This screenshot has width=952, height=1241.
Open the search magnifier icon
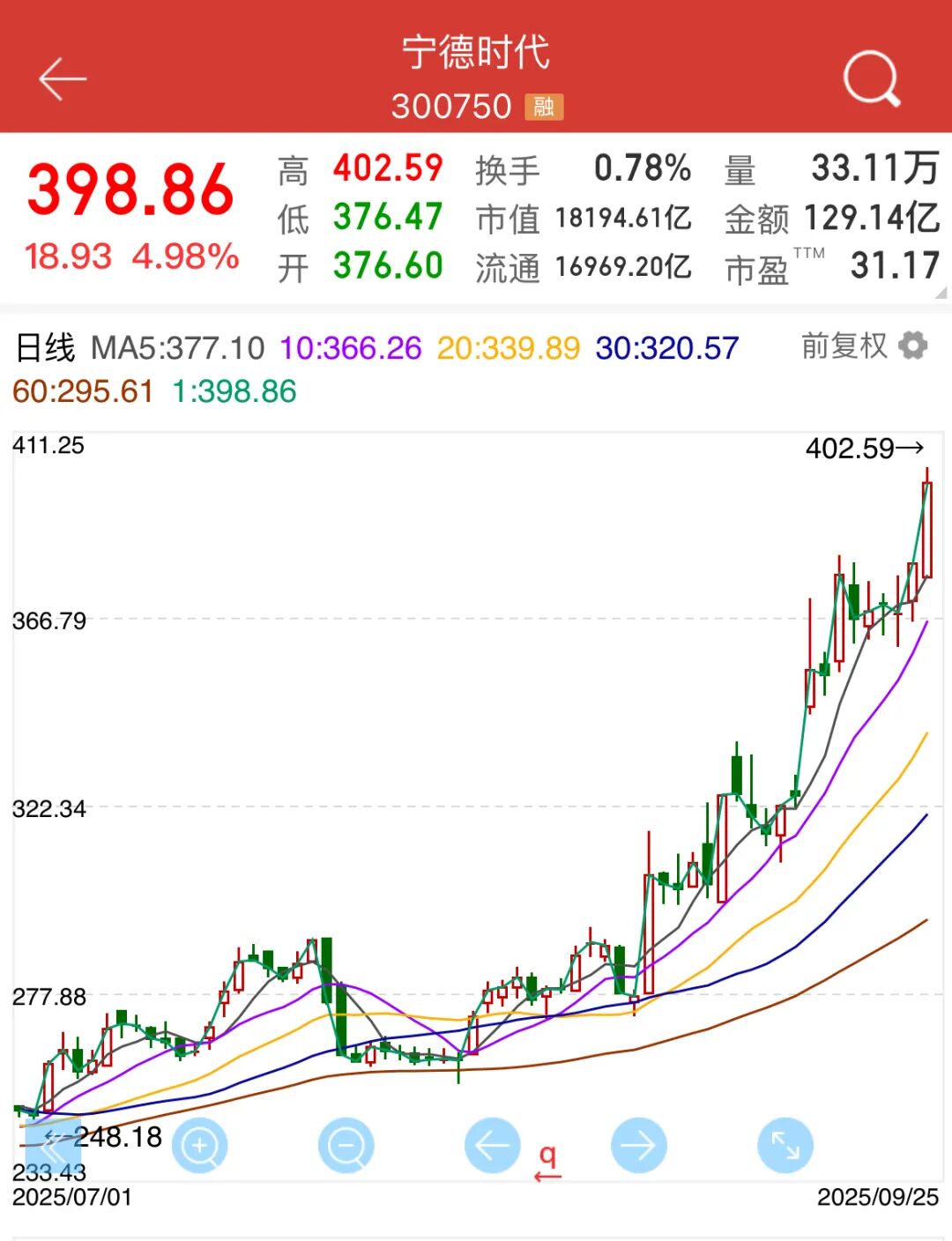tap(871, 78)
